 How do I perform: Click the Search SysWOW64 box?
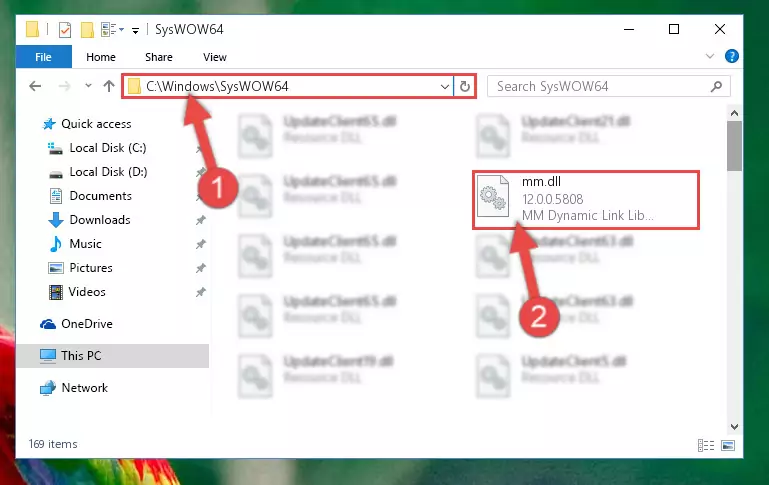(x=609, y=86)
